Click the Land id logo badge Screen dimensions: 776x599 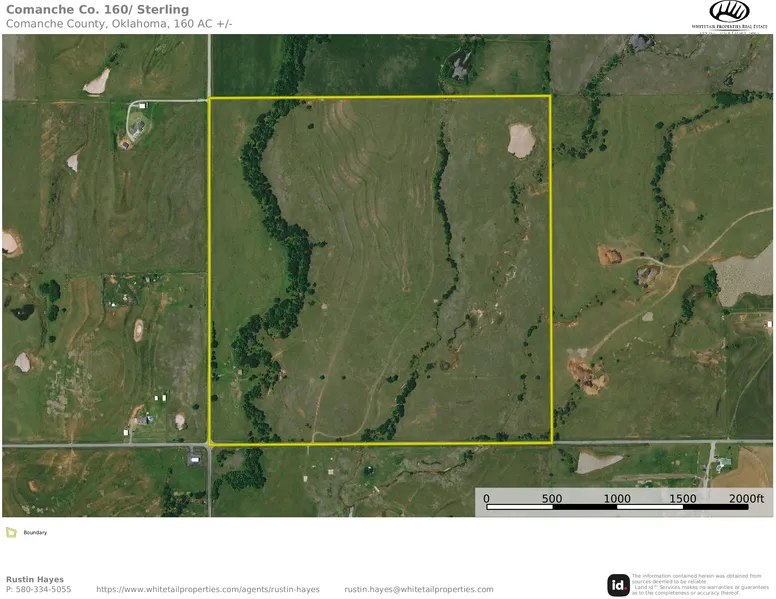[x=618, y=584]
